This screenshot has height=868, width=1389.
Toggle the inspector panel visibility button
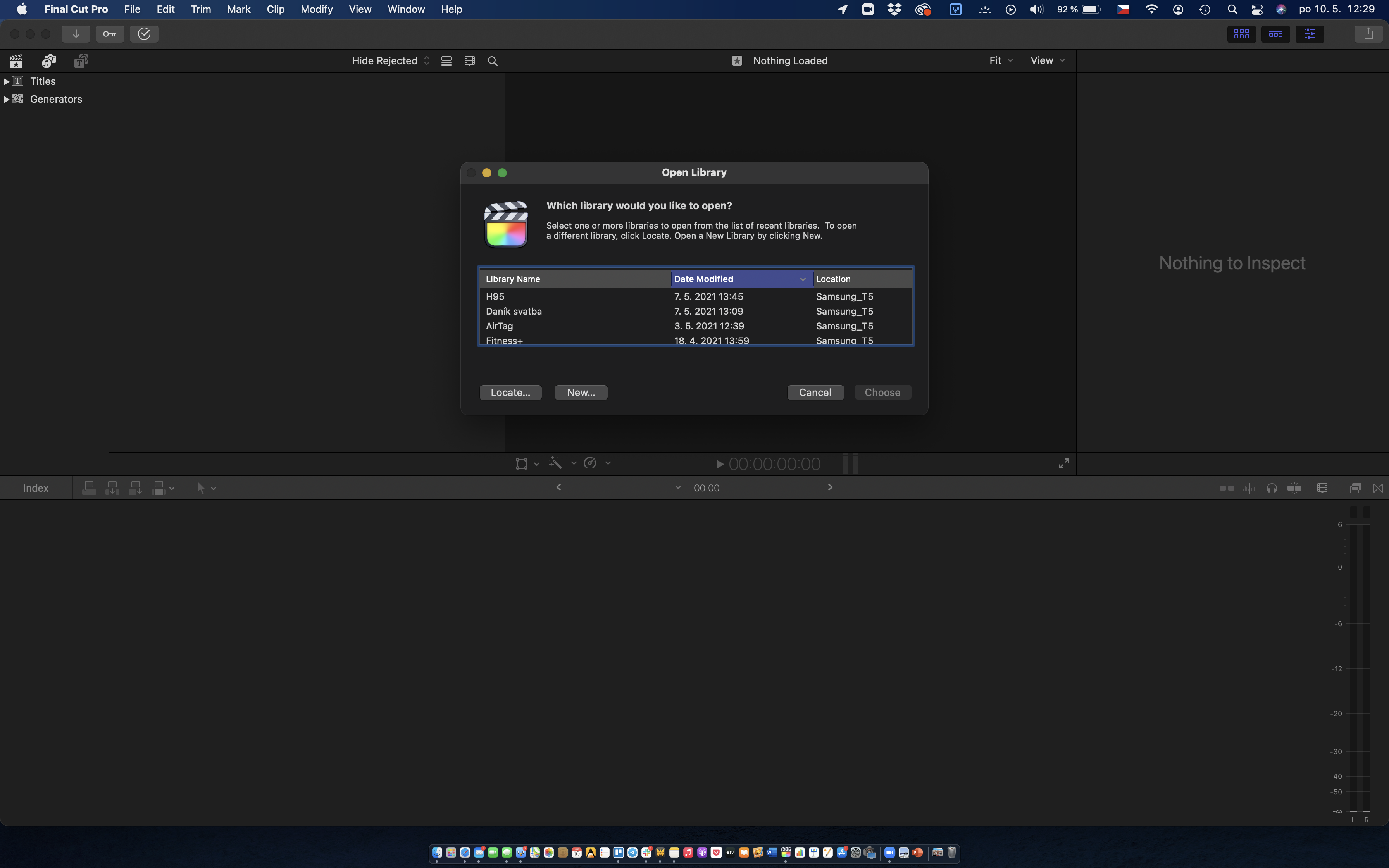tap(1310, 34)
